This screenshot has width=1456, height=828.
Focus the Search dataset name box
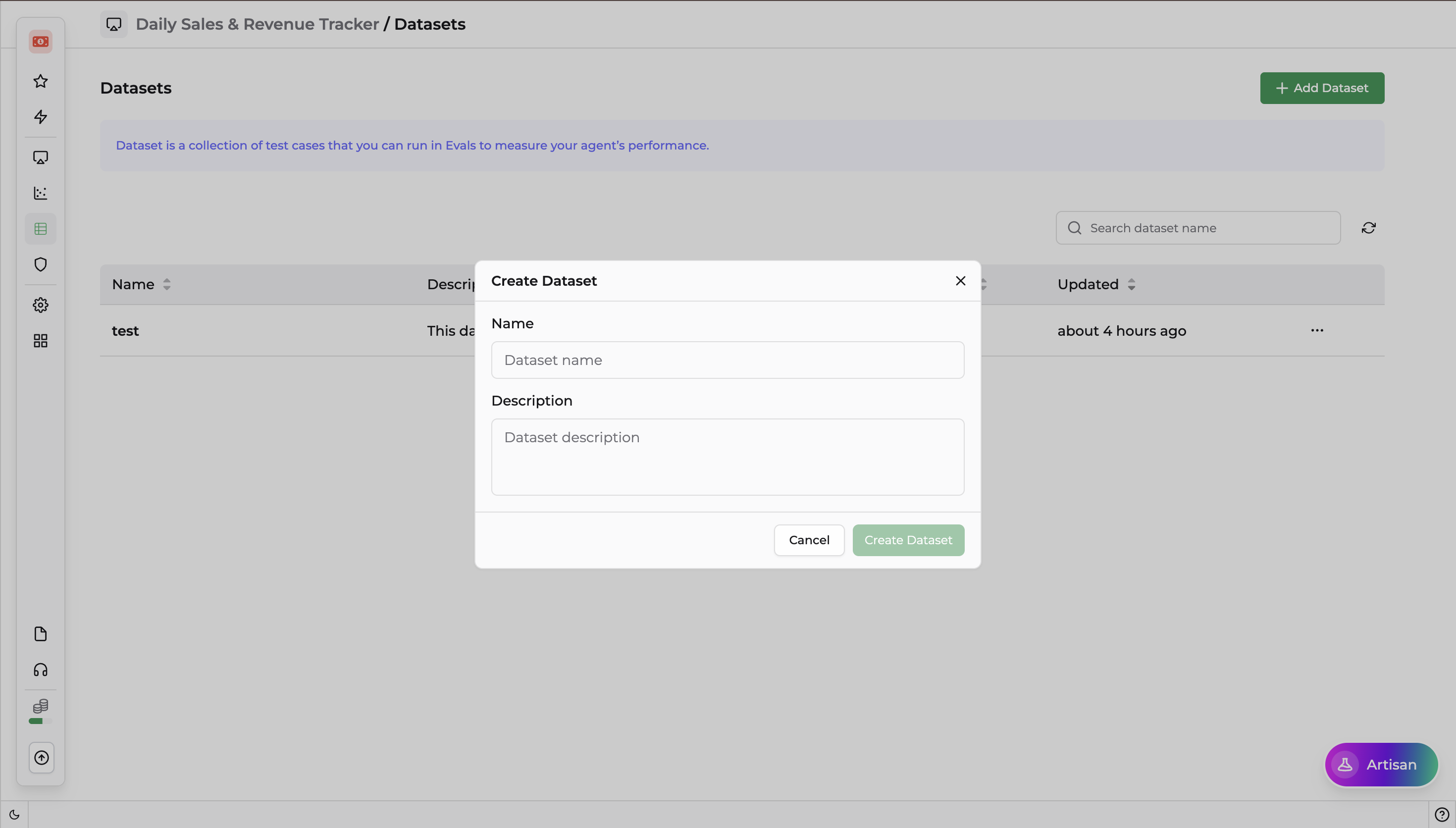[1198, 228]
